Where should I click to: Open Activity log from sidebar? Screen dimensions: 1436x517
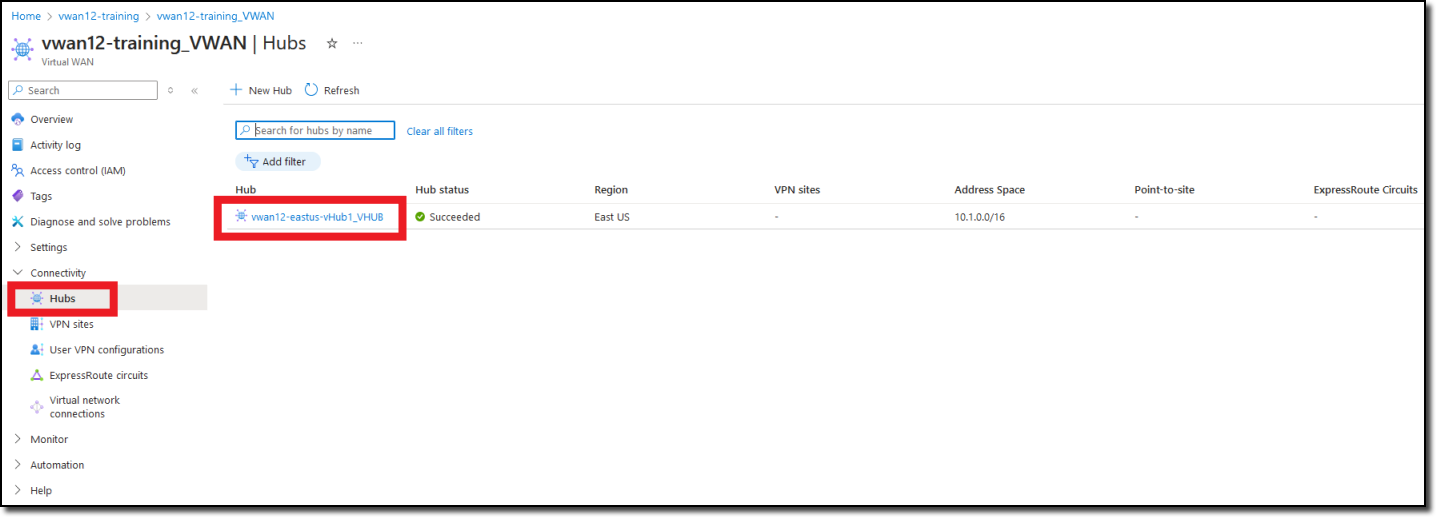tap(55, 145)
